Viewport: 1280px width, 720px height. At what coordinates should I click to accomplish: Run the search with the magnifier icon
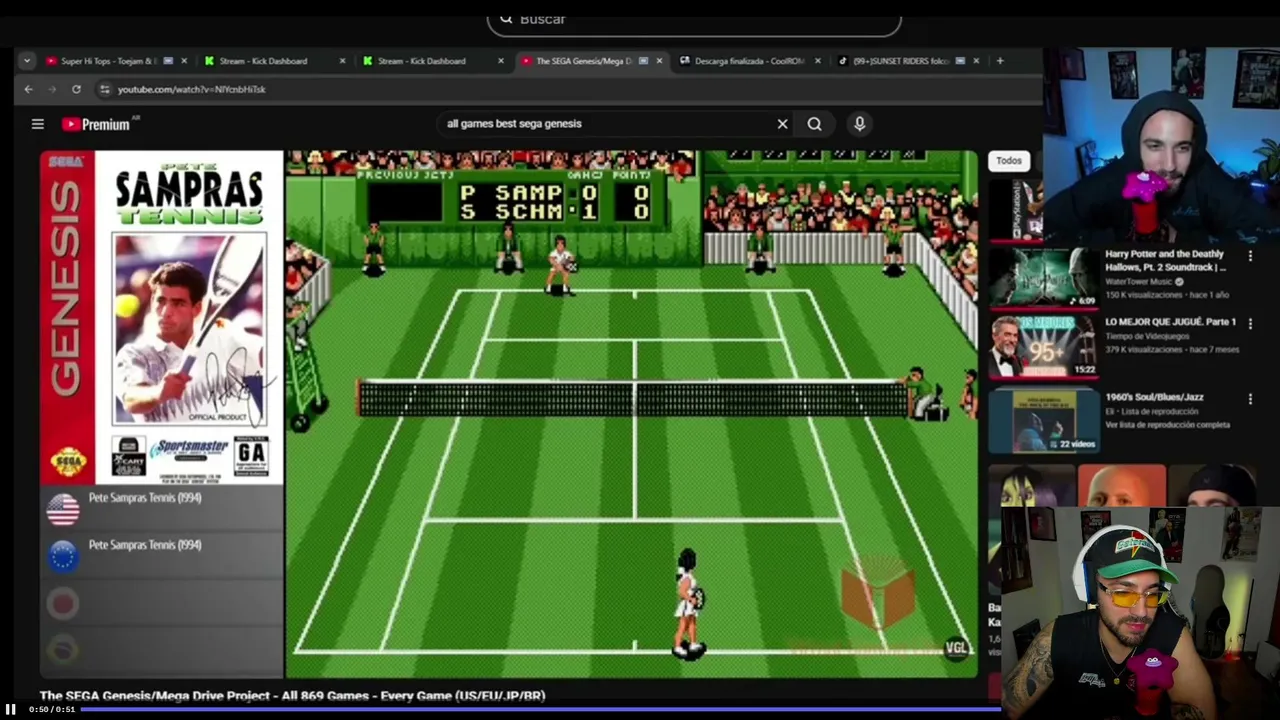815,124
